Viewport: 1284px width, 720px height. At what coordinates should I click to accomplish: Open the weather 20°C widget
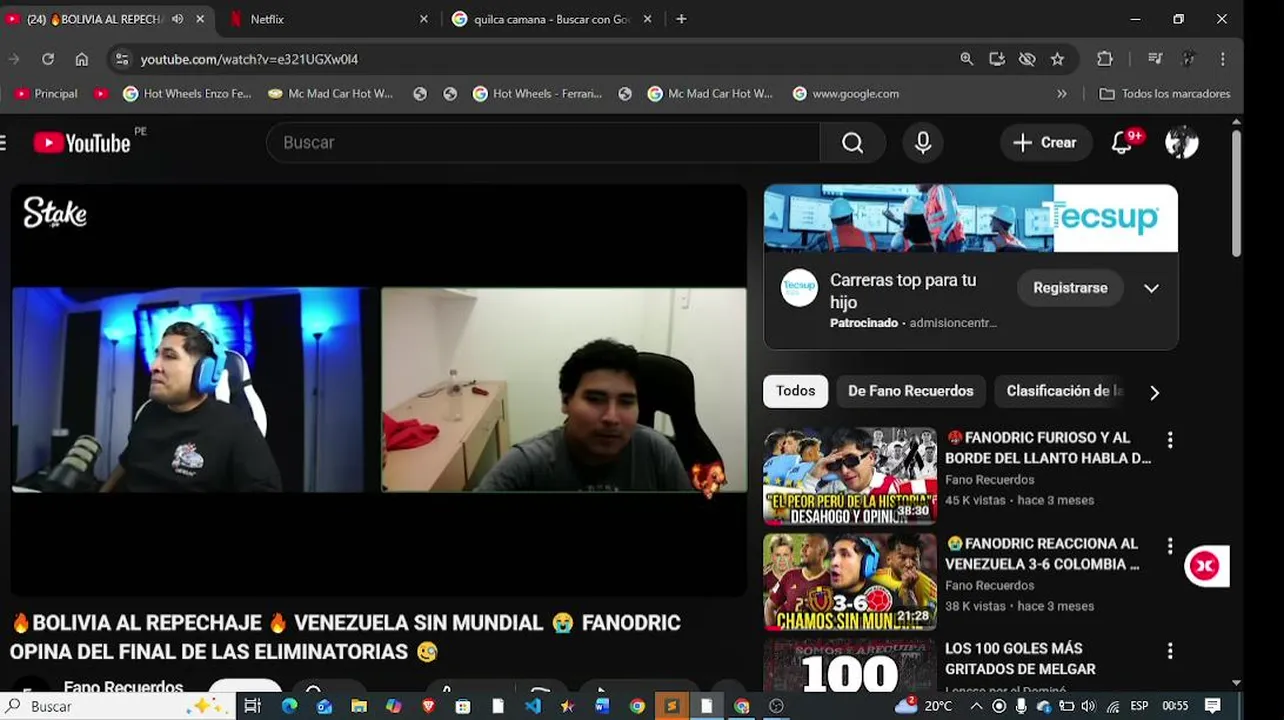click(x=923, y=706)
